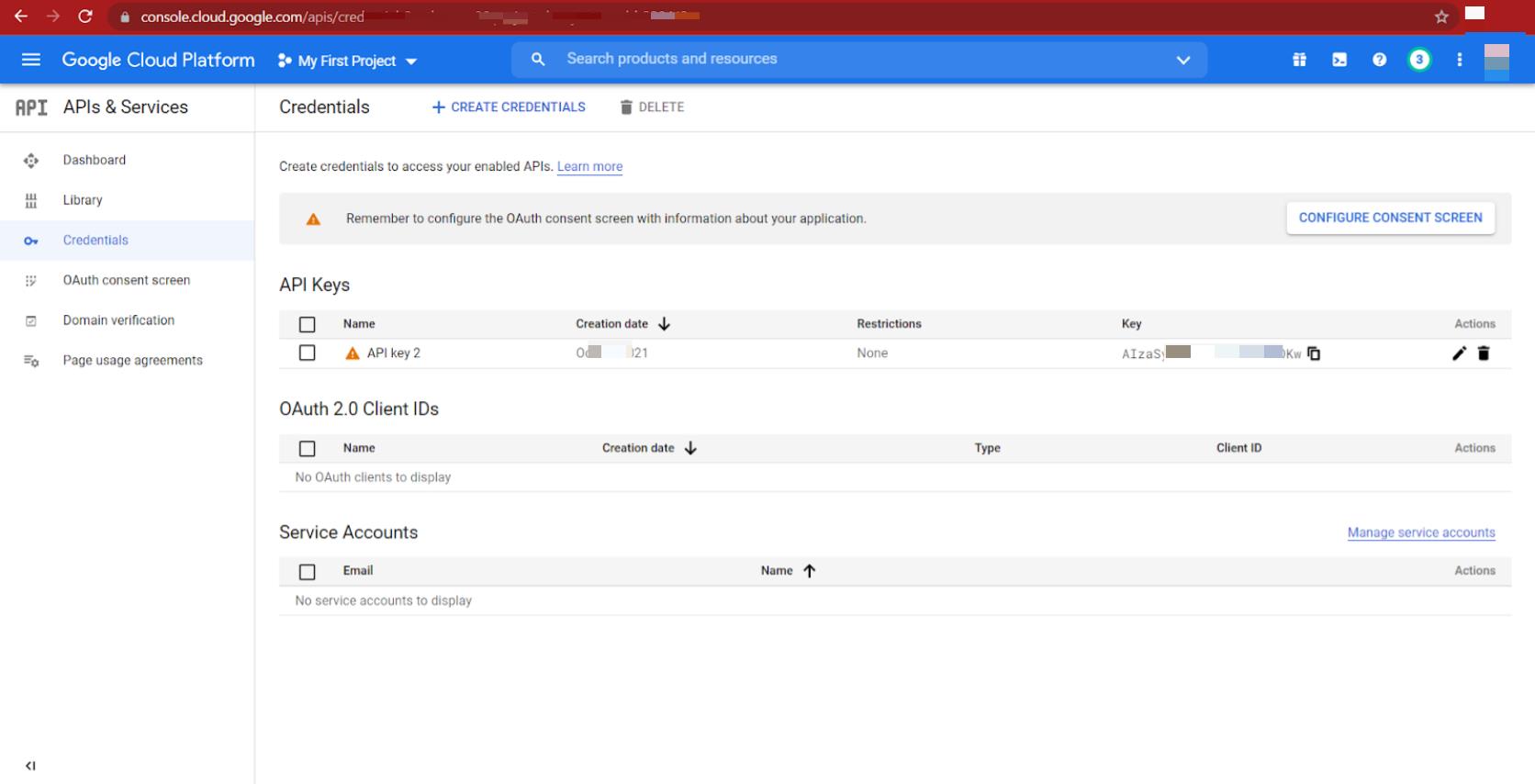Open the My First Project dropdown
This screenshot has height=784, width=1535.
348,61
